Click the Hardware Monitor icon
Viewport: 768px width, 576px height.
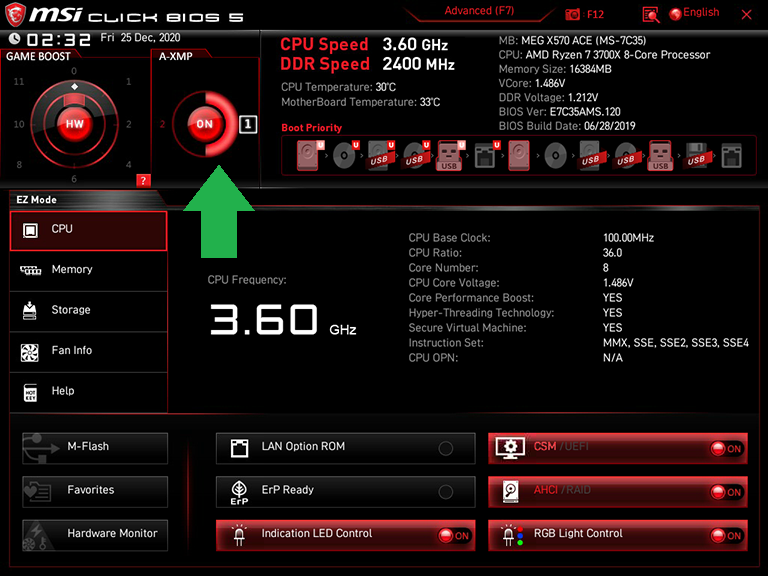37,534
